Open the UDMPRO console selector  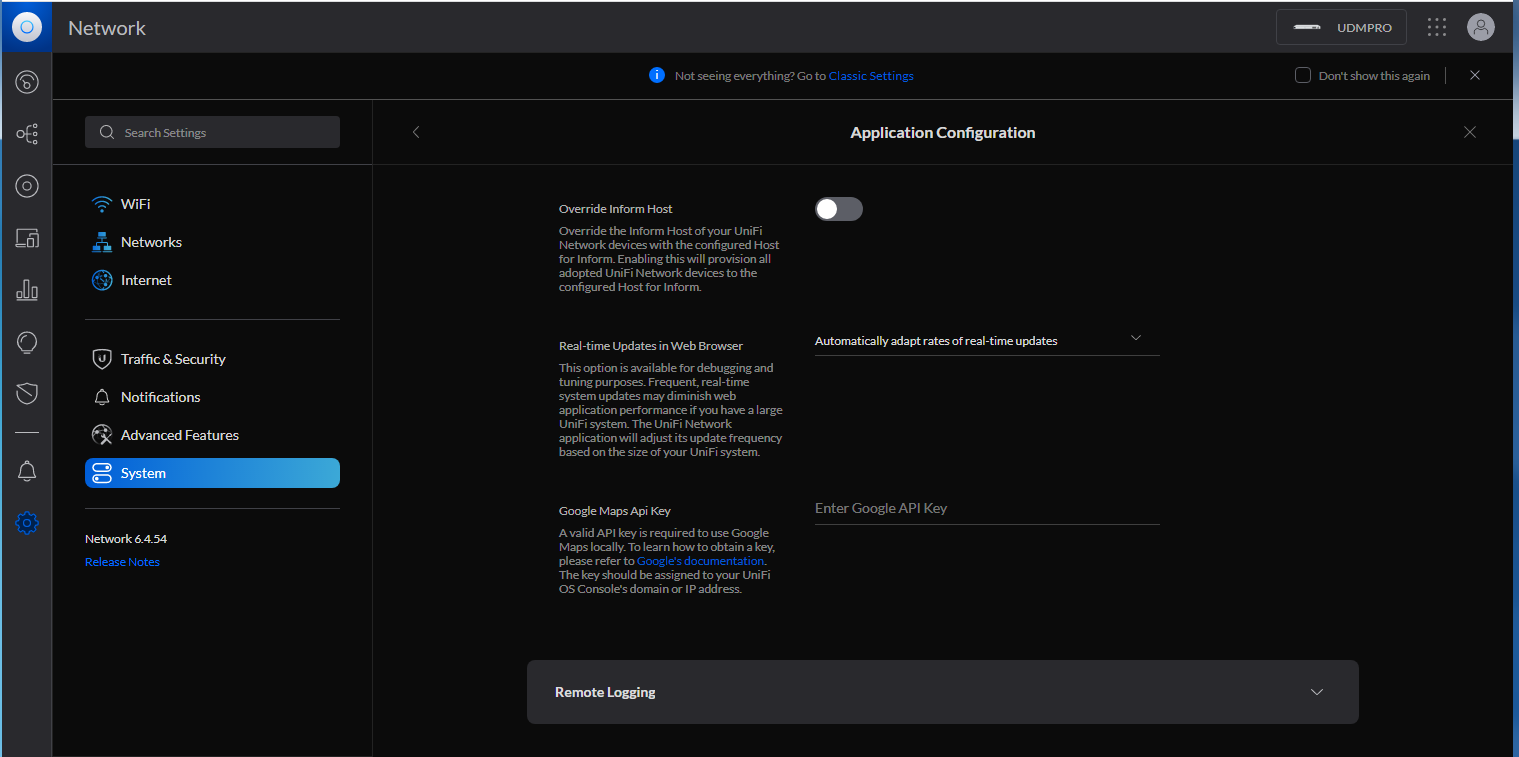1341,28
